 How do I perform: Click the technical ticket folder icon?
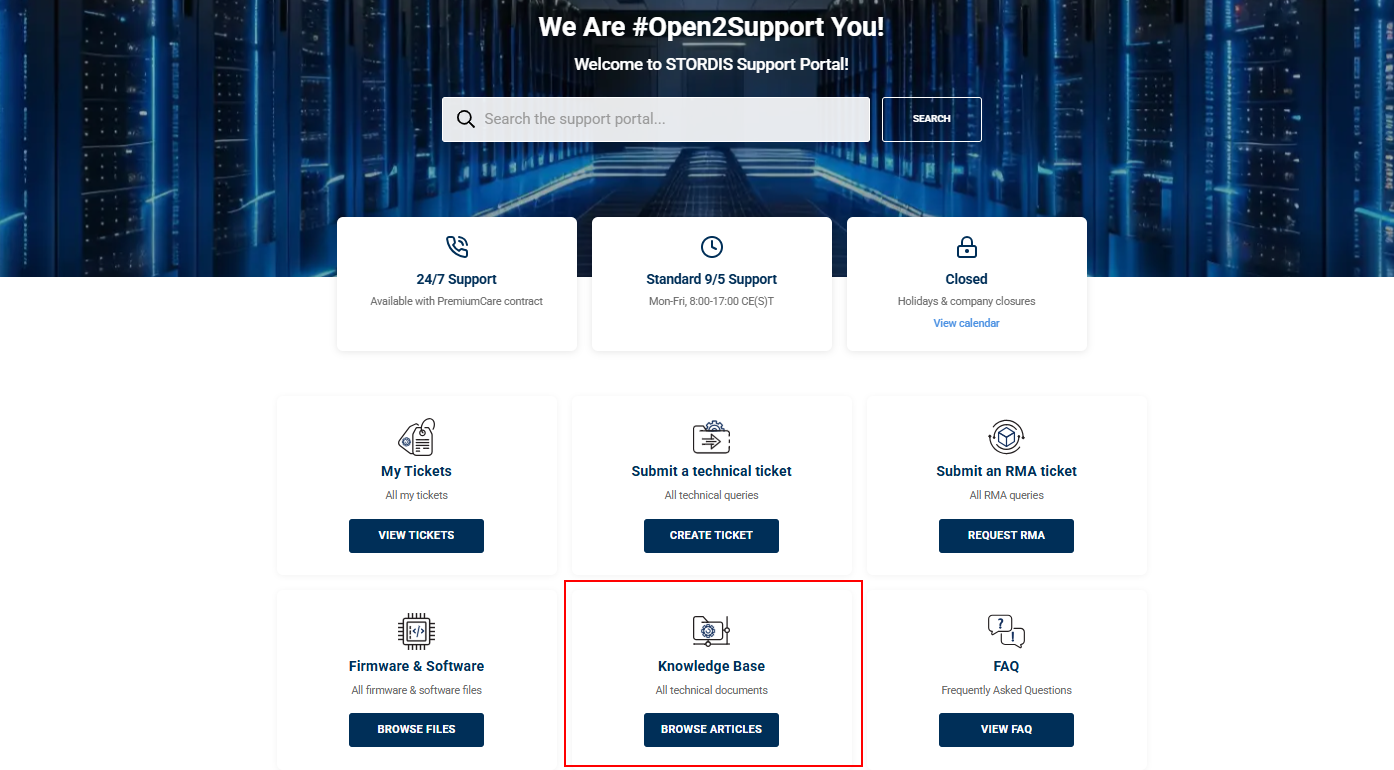click(x=711, y=437)
